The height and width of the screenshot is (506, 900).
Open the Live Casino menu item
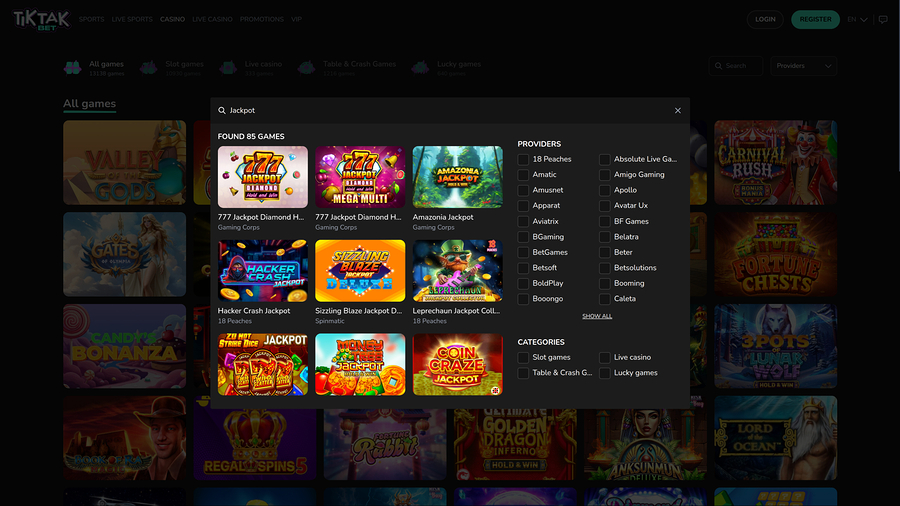(x=212, y=20)
